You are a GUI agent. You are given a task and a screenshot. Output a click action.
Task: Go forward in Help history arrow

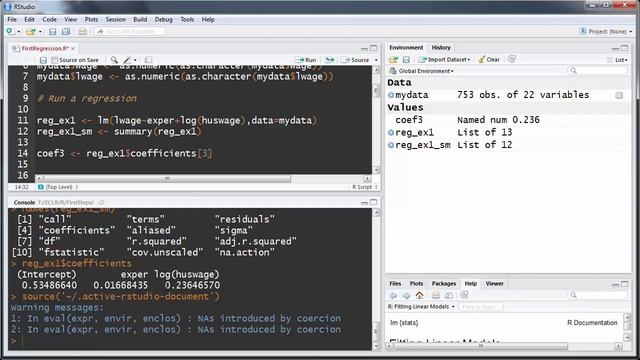(x=406, y=296)
